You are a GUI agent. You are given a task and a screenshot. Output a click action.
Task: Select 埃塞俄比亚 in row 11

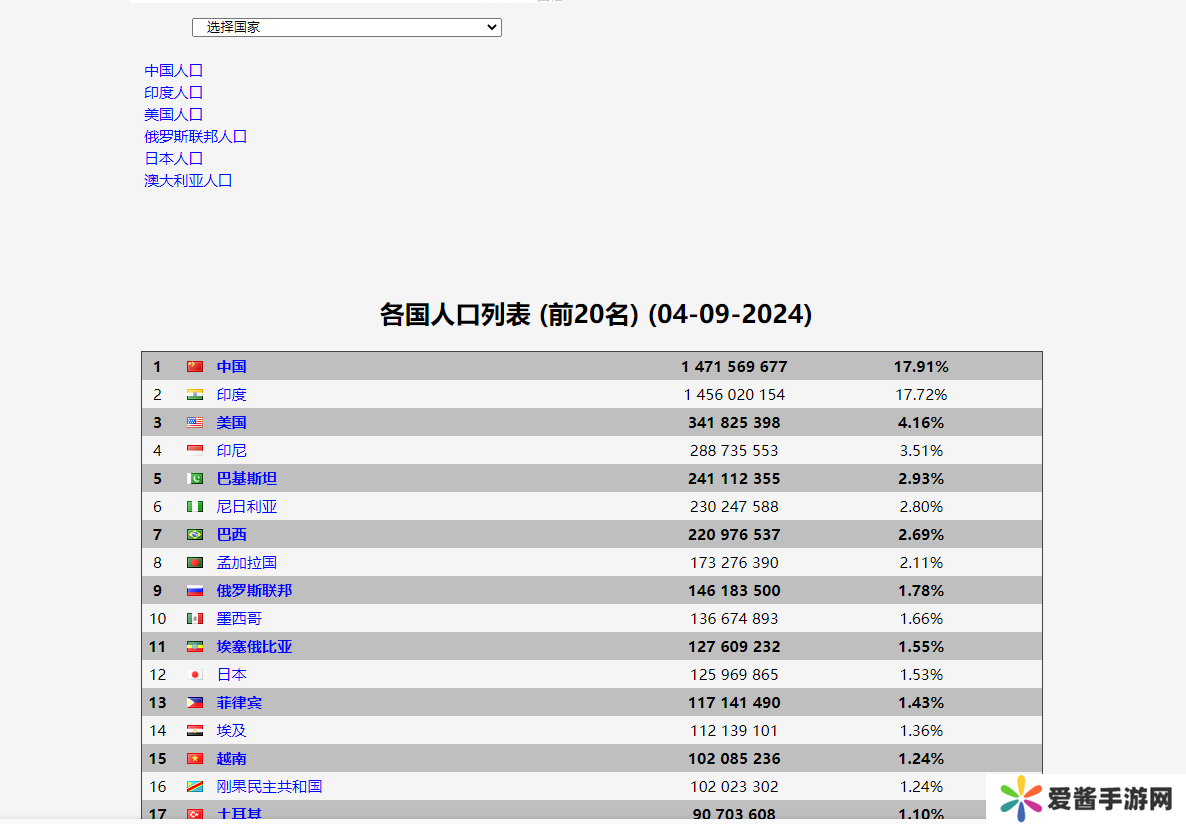tap(255, 647)
